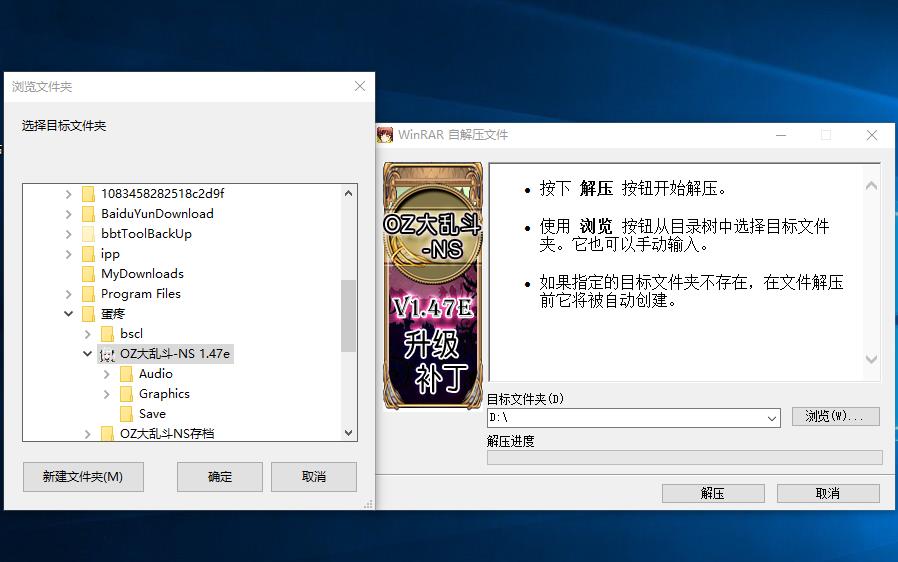
Task: Select the MyDownloads folder icon
Action: tap(88, 274)
